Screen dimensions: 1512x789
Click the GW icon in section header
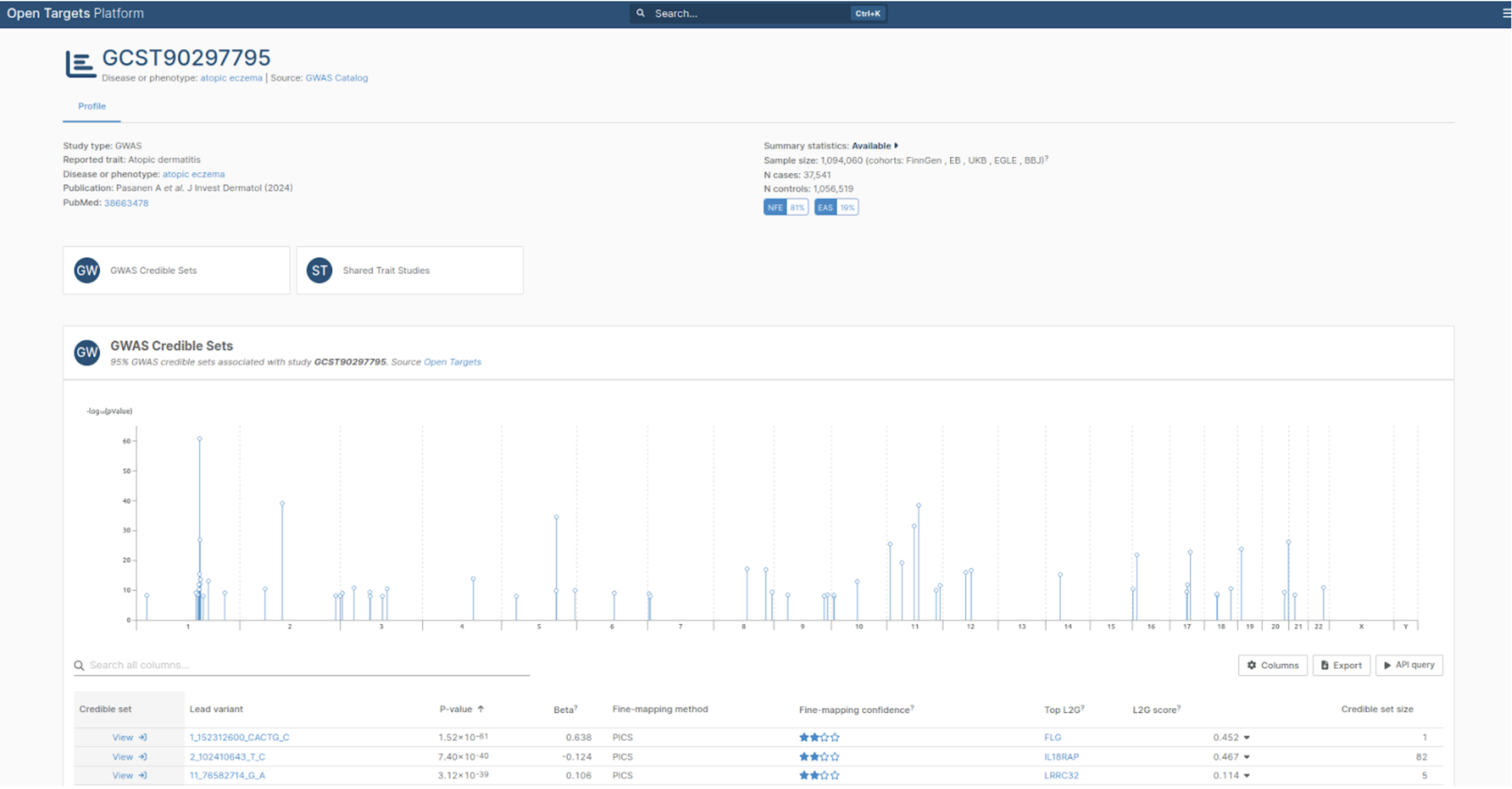point(86,353)
